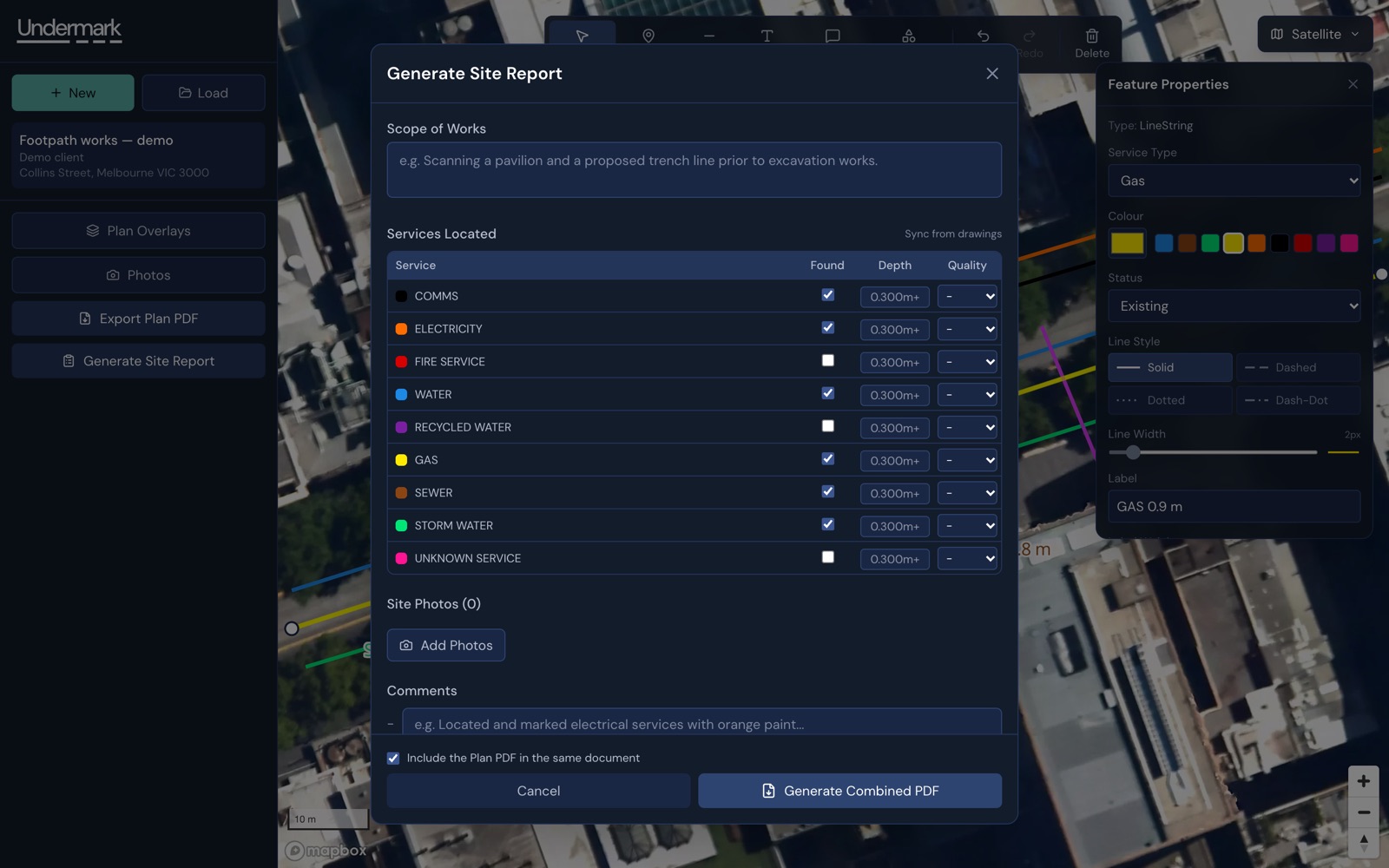Select the Dotted line style
The width and height of the screenshot is (1389, 868).
coord(1170,400)
